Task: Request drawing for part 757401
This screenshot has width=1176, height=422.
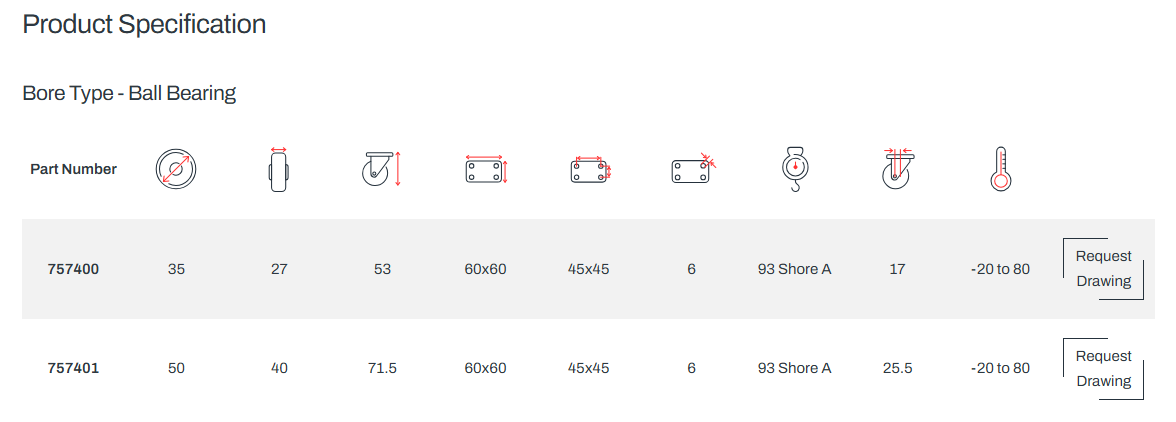Action: pyautogui.click(x=1103, y=368)
